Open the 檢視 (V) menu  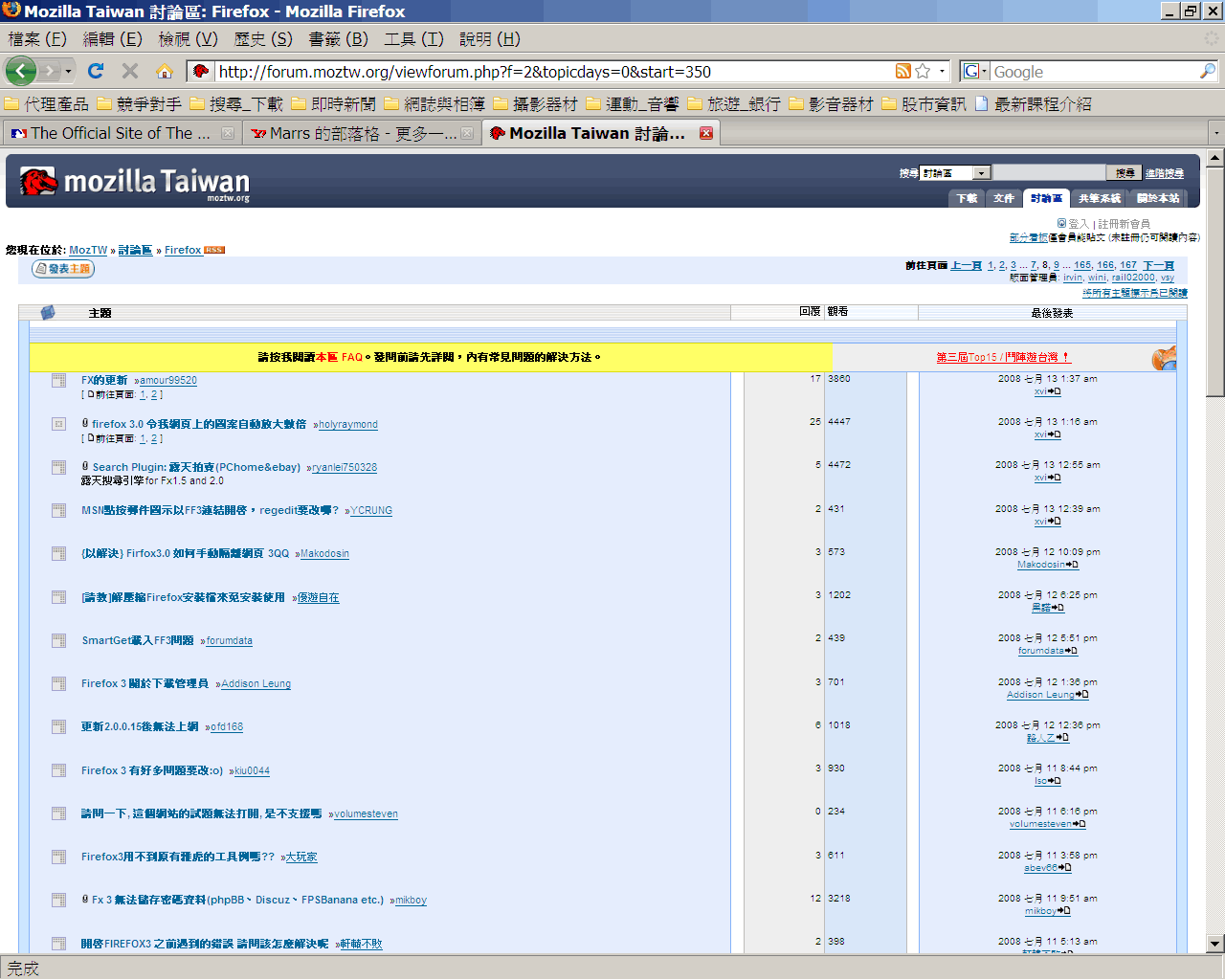pos(188,39)
